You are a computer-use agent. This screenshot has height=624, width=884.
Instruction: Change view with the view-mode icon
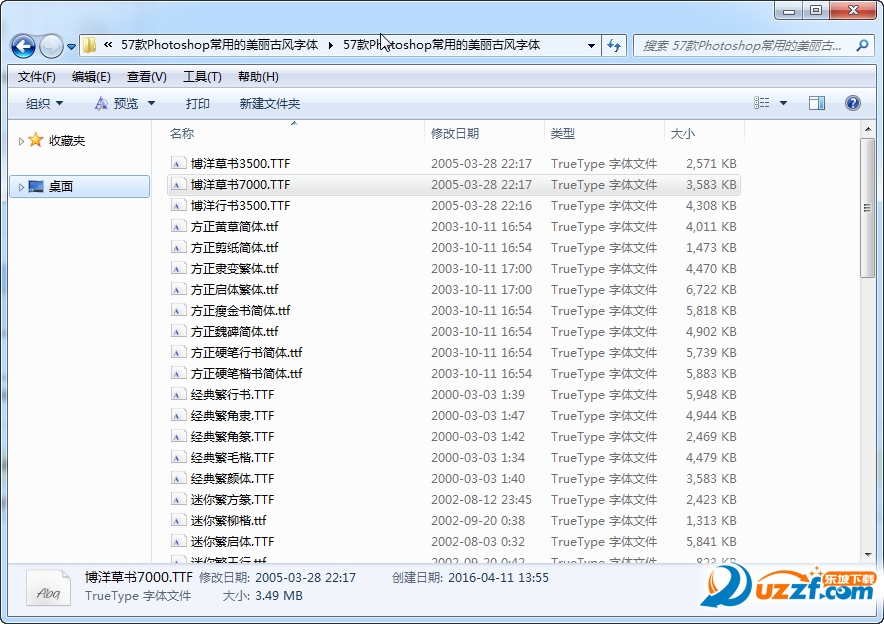(762, 103)
